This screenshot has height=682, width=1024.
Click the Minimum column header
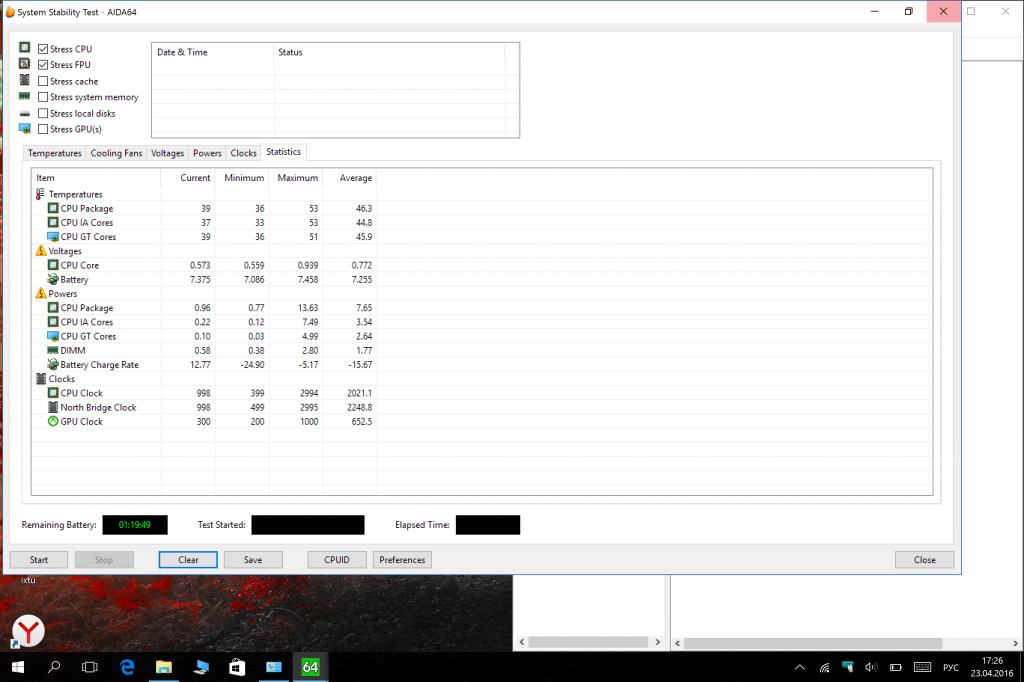coord(242,178)
